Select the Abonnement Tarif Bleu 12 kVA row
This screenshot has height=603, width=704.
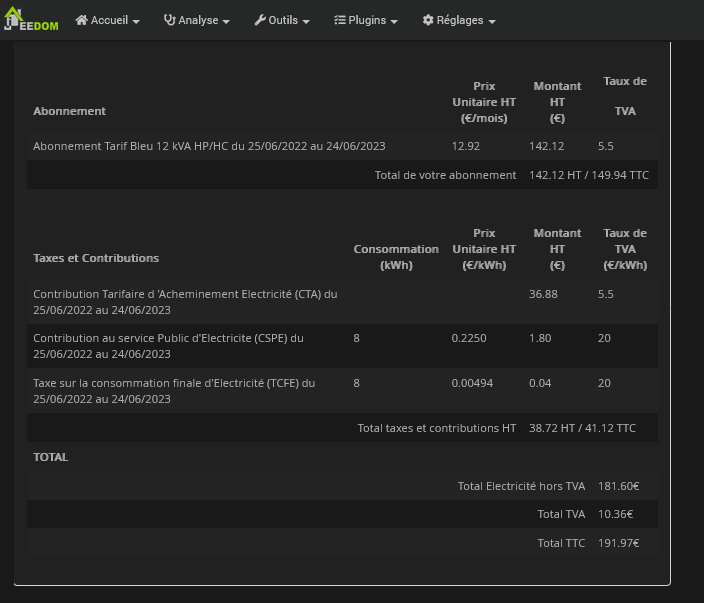209,146
